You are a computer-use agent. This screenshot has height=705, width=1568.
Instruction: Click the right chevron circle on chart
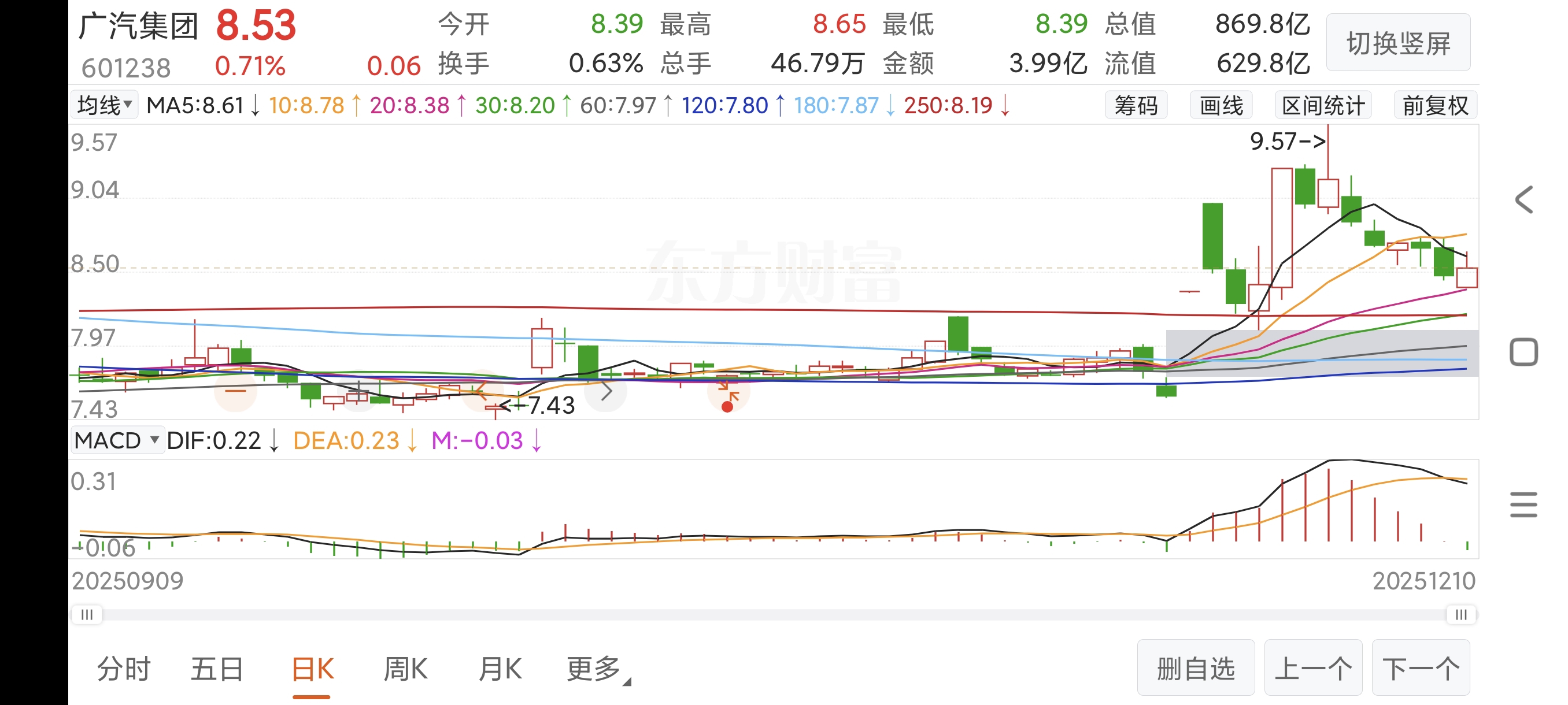[606, 392]
